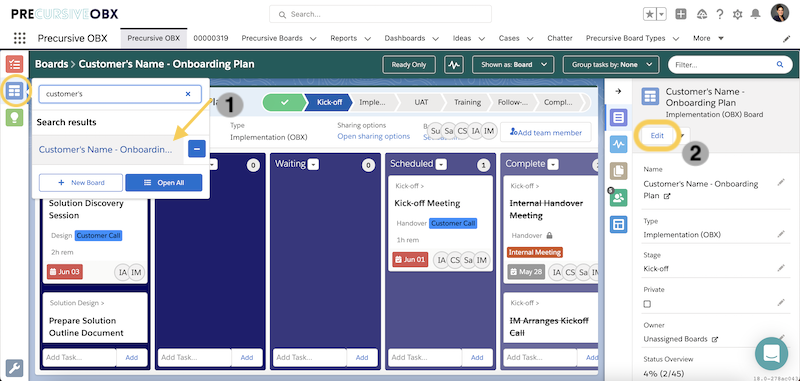Screen dimensions: 800x381
Task: Click the global actions plus icon
Action: (x=681, y=14)
